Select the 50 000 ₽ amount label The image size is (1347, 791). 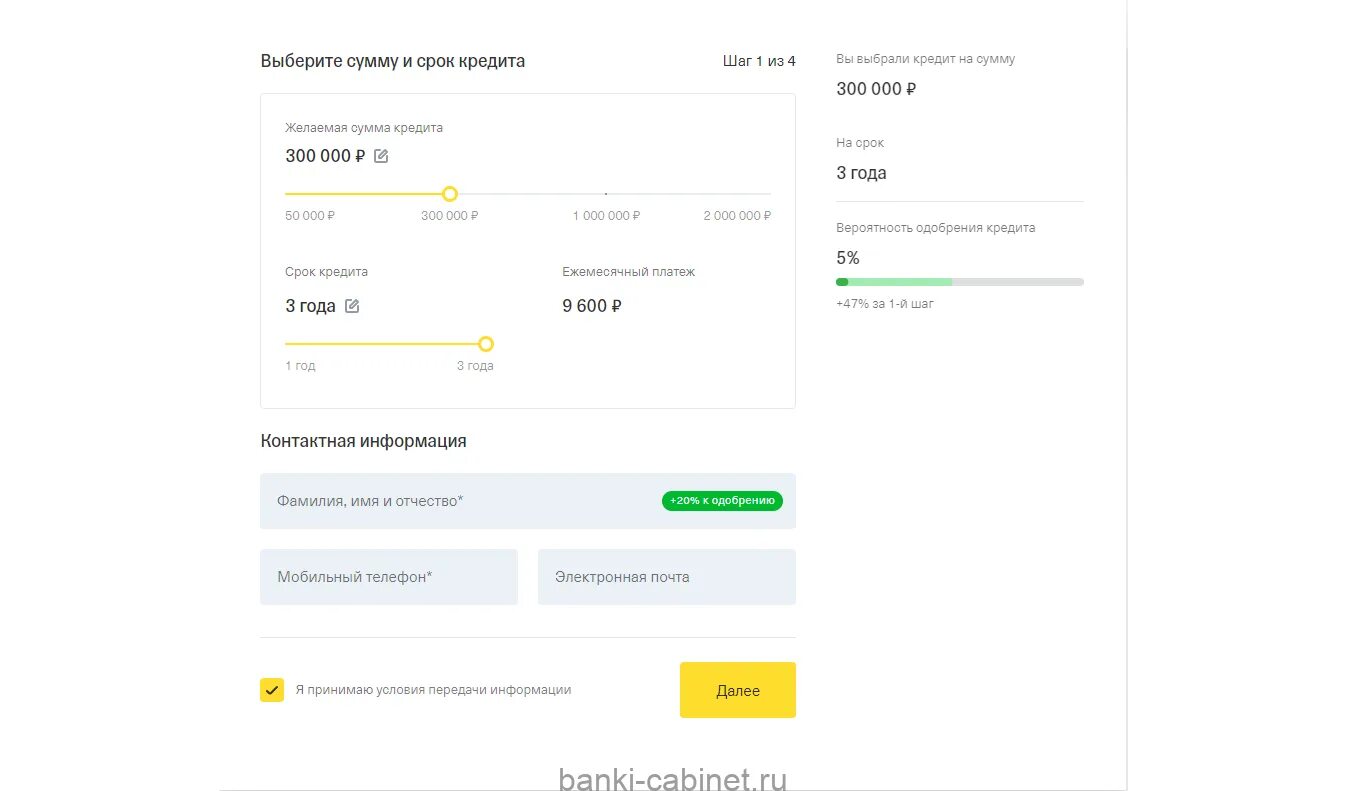click(310, 216)
